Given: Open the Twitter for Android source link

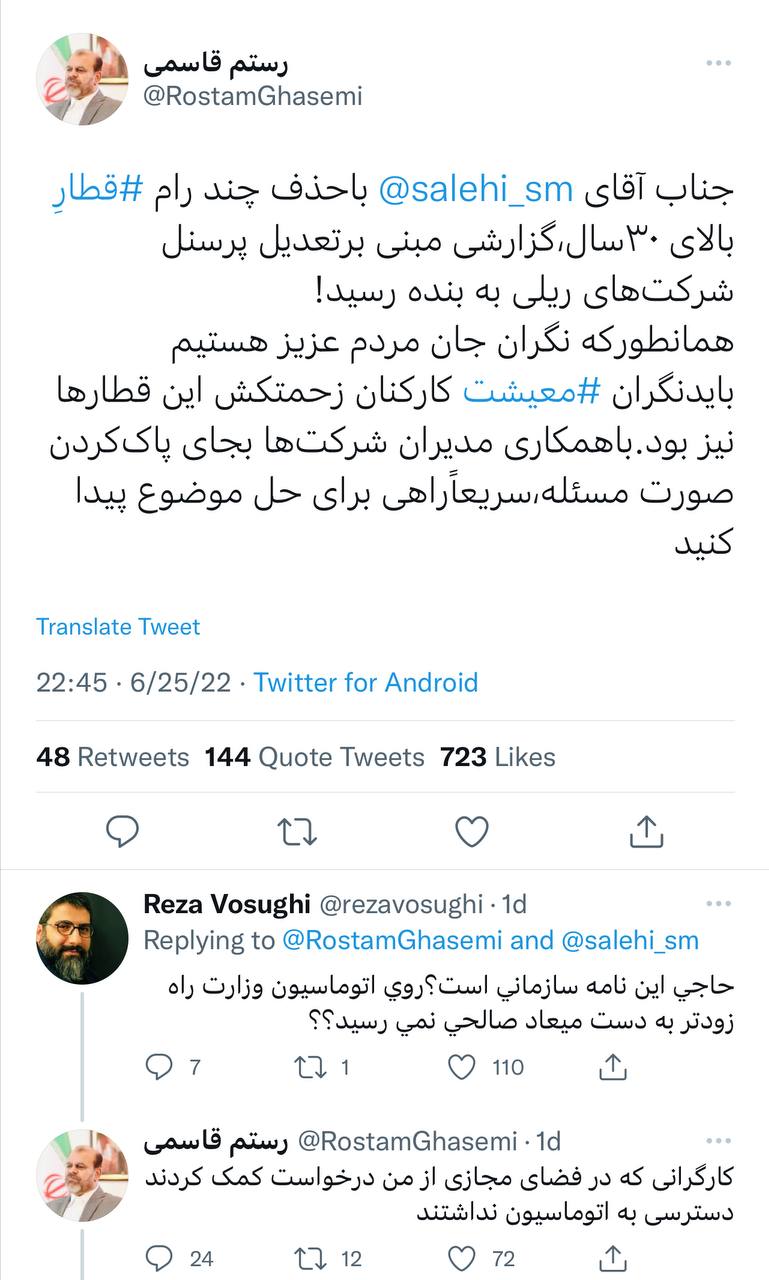Looking at the screenshot, I should [x=366, y=683].
